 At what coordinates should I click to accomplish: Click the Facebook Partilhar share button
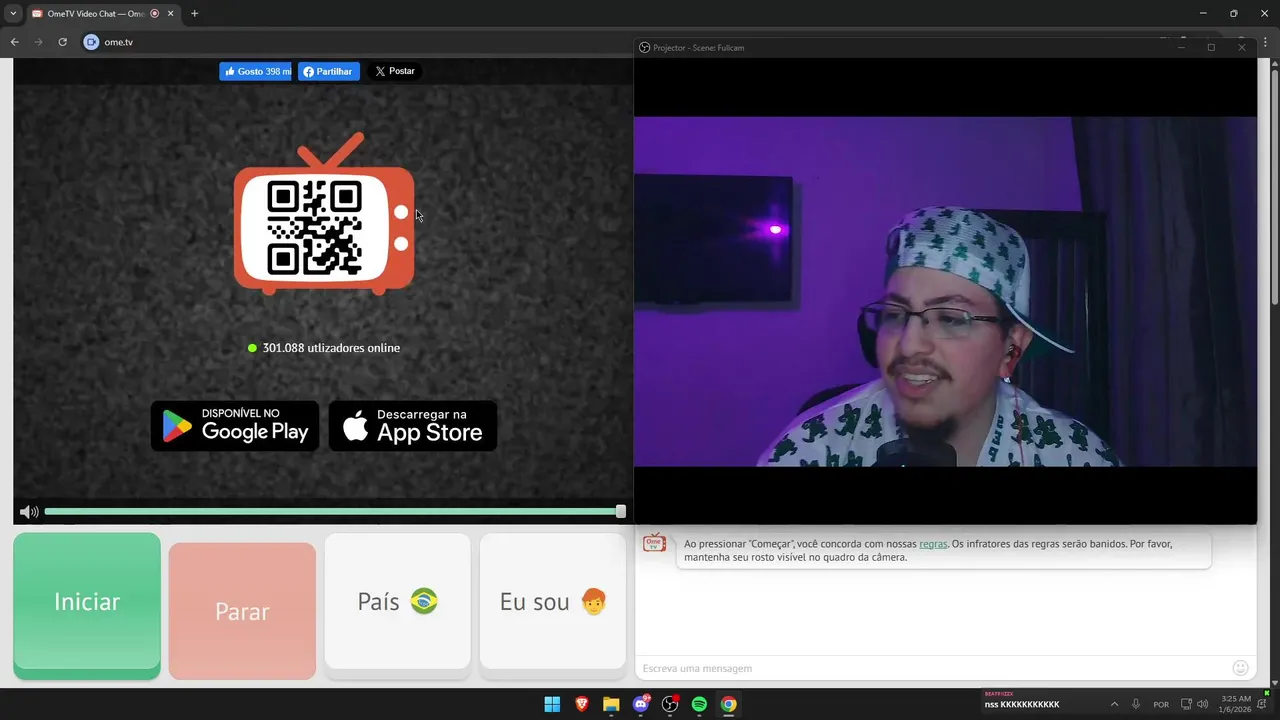(x=329, y=71)
